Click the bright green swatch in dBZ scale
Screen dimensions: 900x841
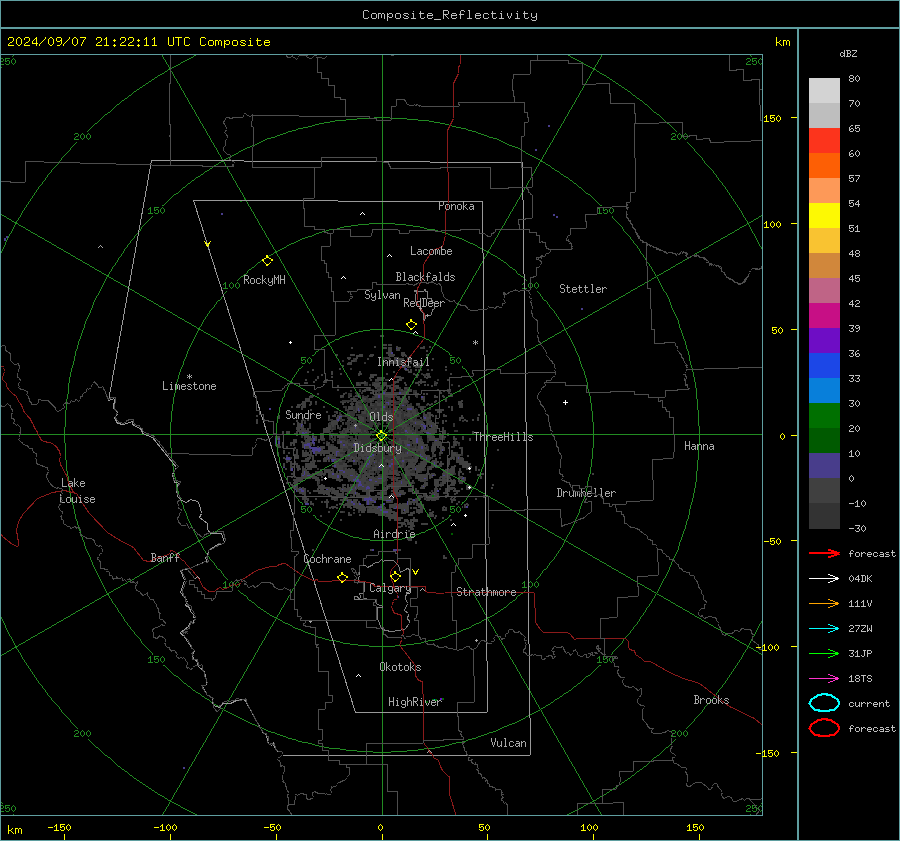tap(824, 416)
